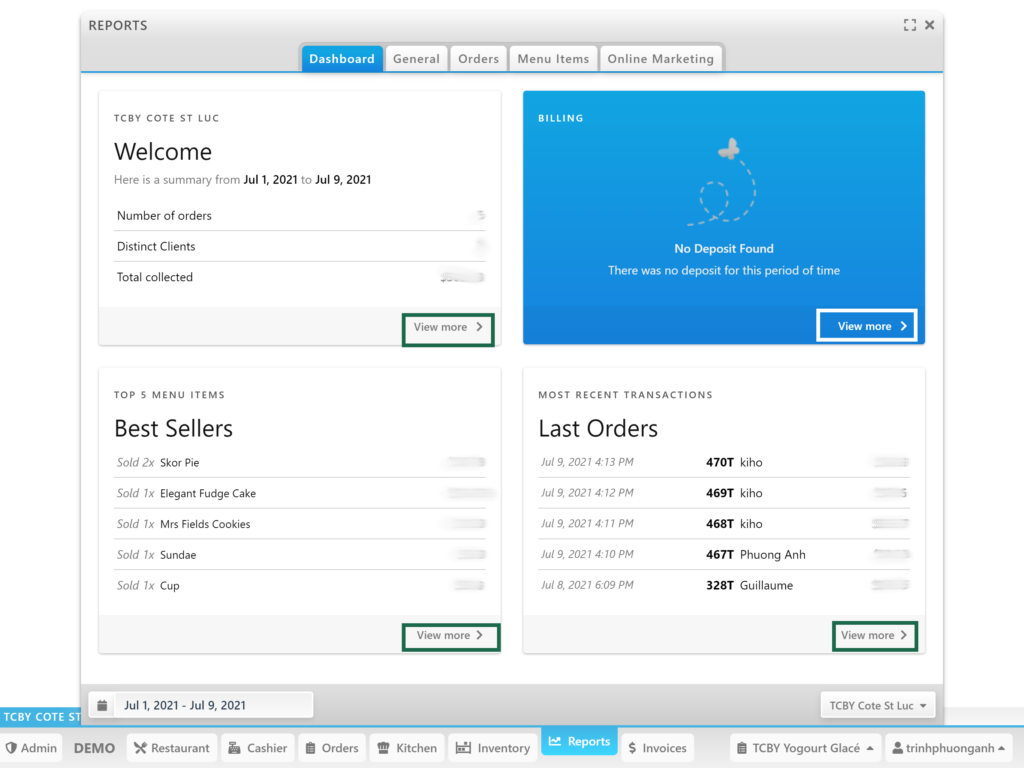Open Orders from the bottom navigation bar
Viewport: 1024px width, 768px height.
pyautogui.click(x=330, y=748)
